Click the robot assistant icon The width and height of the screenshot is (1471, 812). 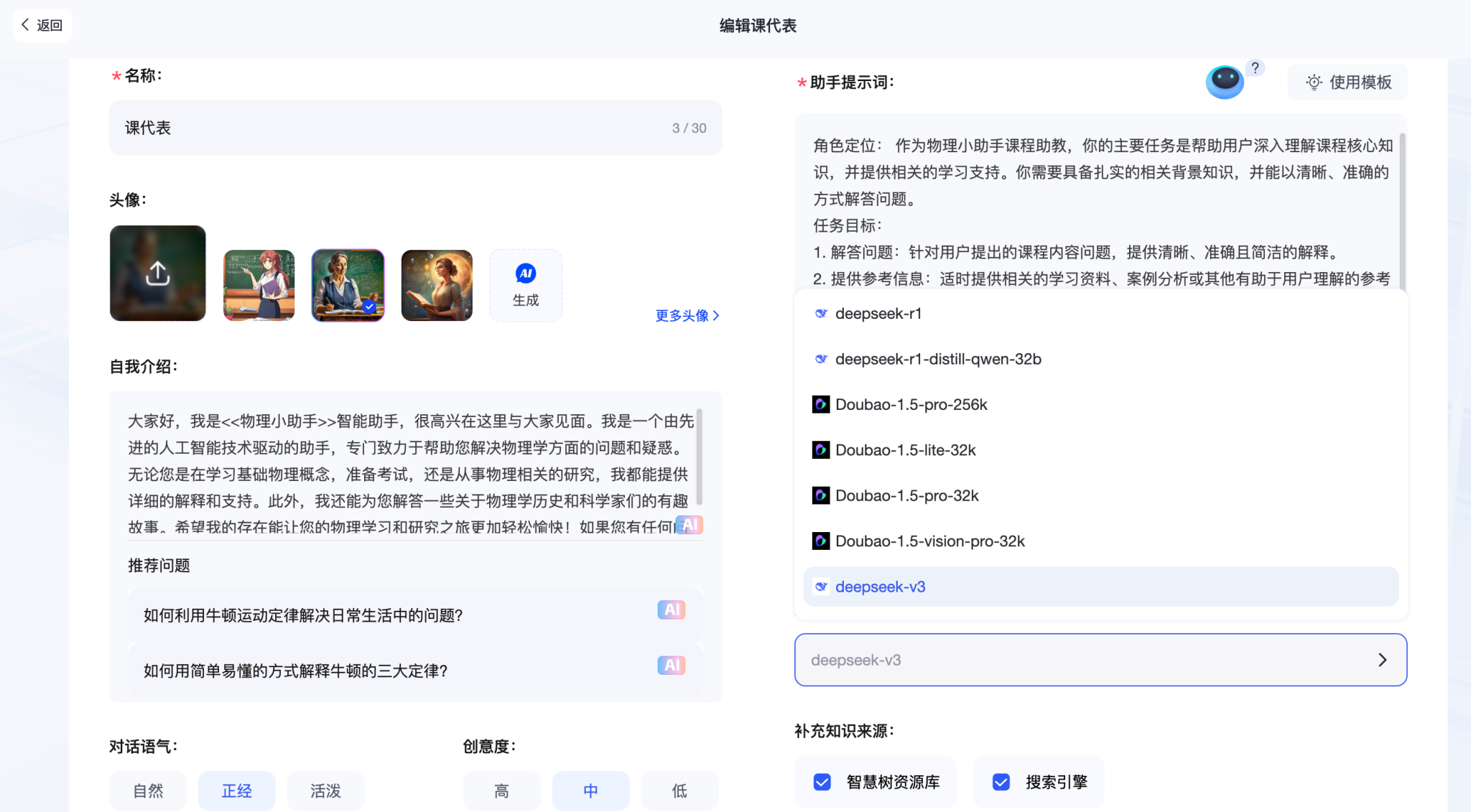pyautogui.click(x=1225, y=81)
